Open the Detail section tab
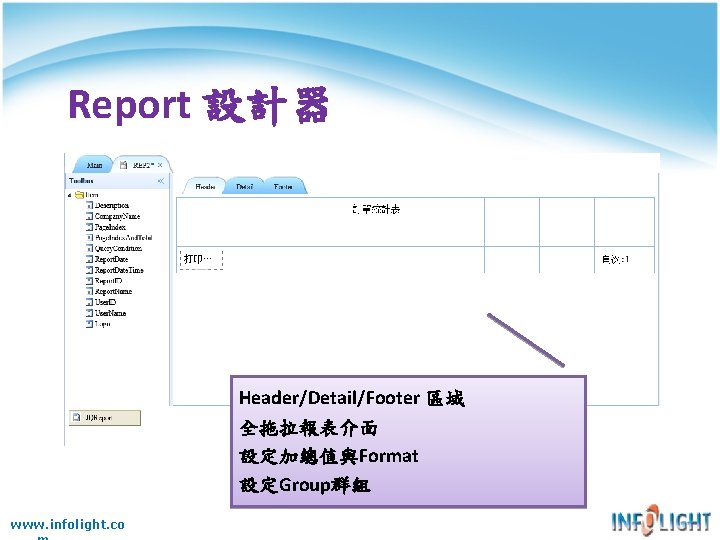Viewport: 720px width, 540px height. (x=244, y=186)
